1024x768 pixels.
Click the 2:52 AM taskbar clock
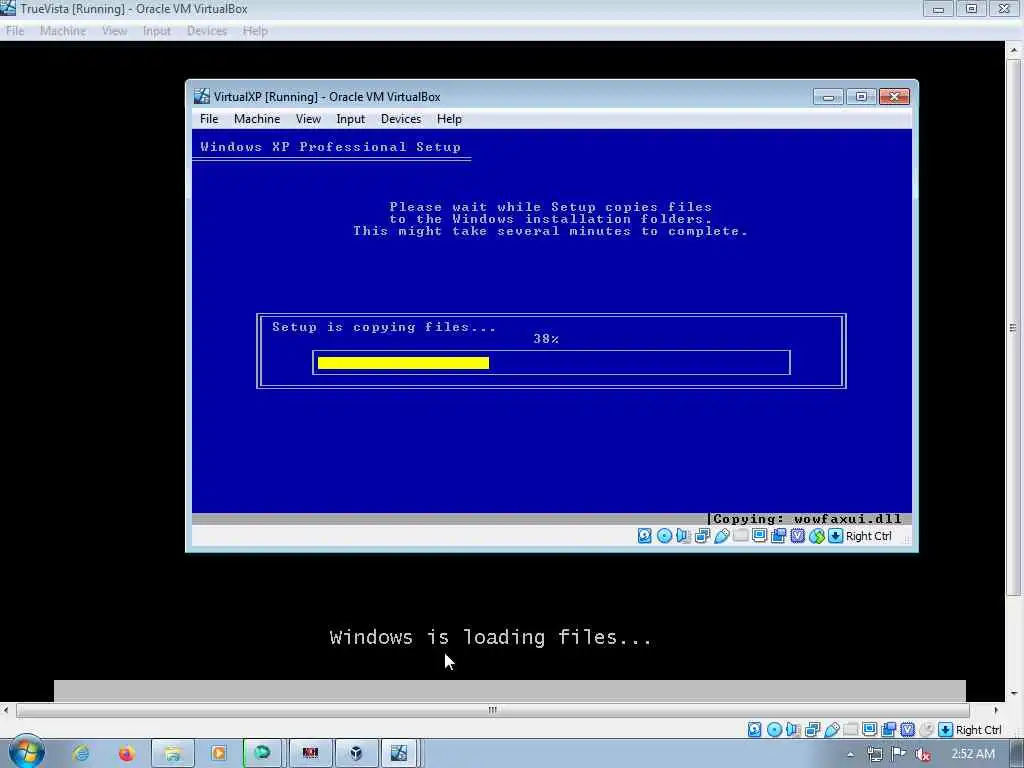[973, 754]
